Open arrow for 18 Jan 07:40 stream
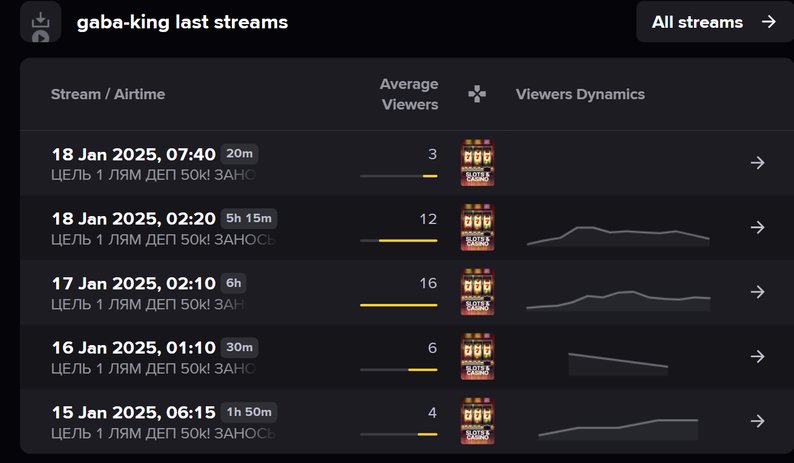The width and height of the screenshot is (794, 463). coord(758,163)
